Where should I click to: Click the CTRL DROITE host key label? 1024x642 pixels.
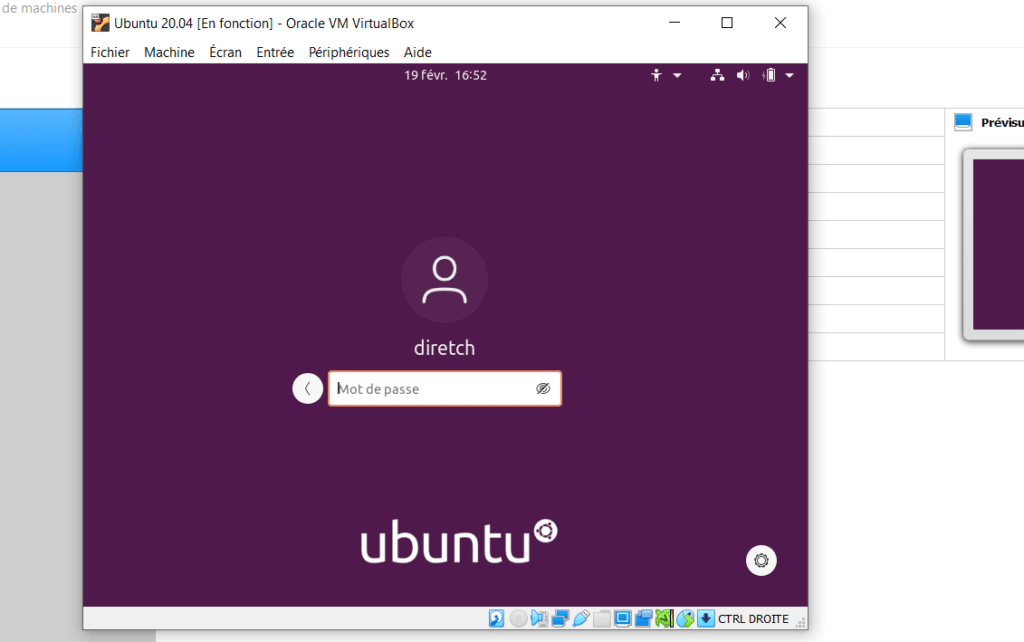[753, 618]
